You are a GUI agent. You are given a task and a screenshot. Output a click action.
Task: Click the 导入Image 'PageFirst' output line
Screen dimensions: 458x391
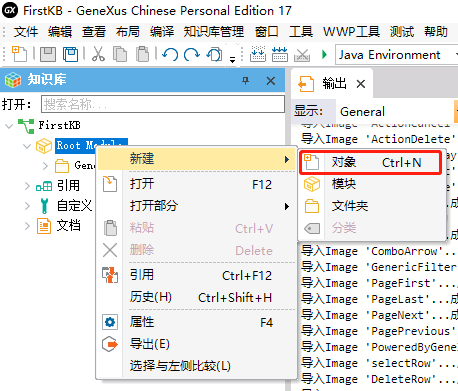[x=379, y=283]
